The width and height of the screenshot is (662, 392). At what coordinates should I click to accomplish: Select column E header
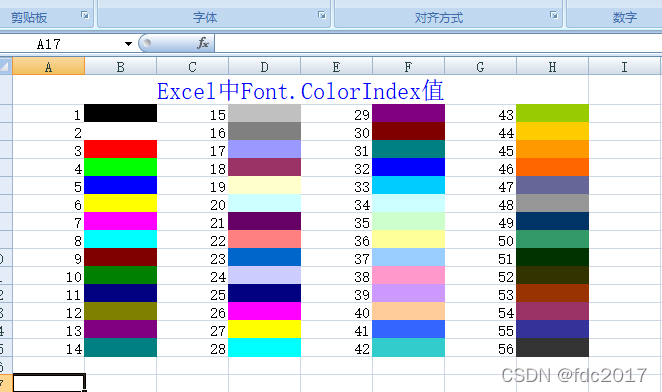click(x=336, y=66)
